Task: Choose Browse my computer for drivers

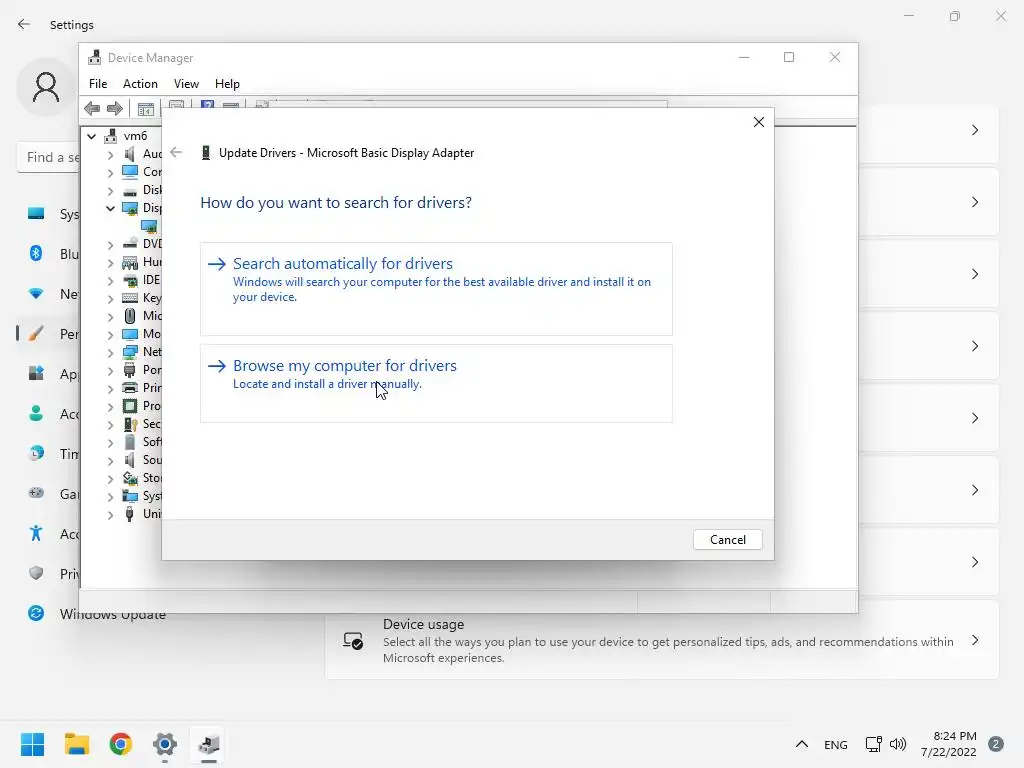Action: click(436, 383)
